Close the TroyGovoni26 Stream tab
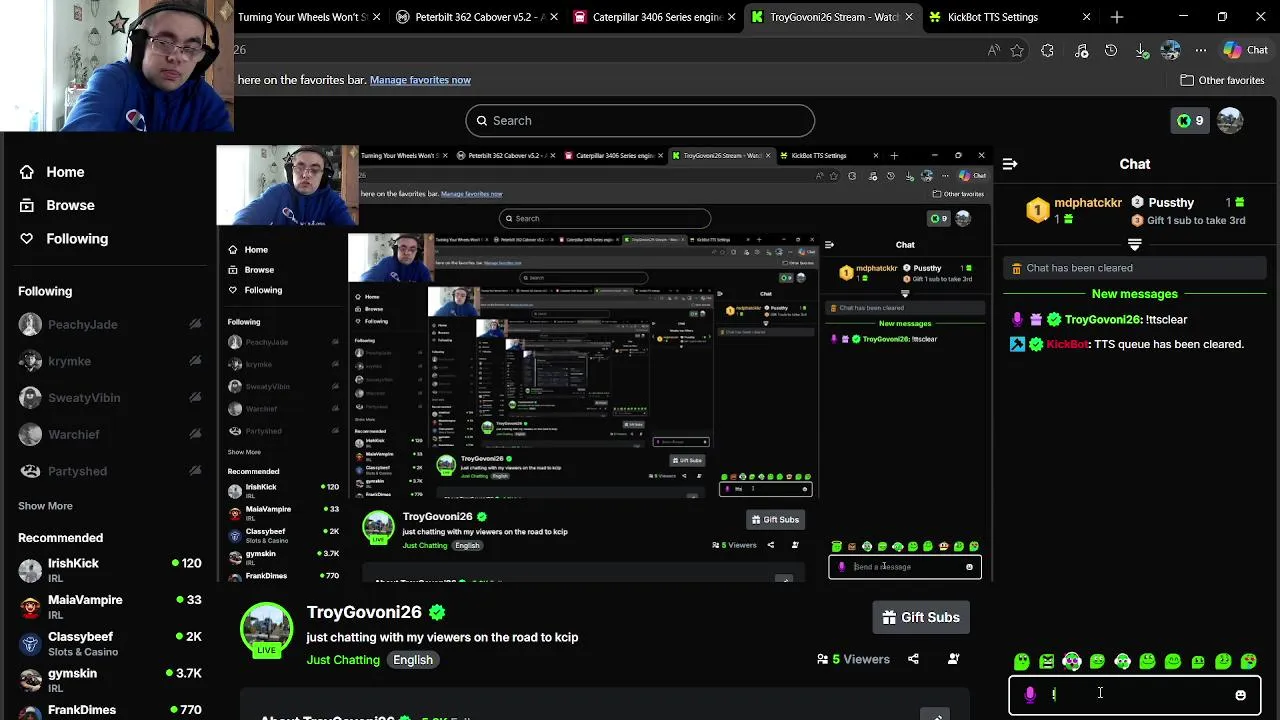 click(909, 17)
